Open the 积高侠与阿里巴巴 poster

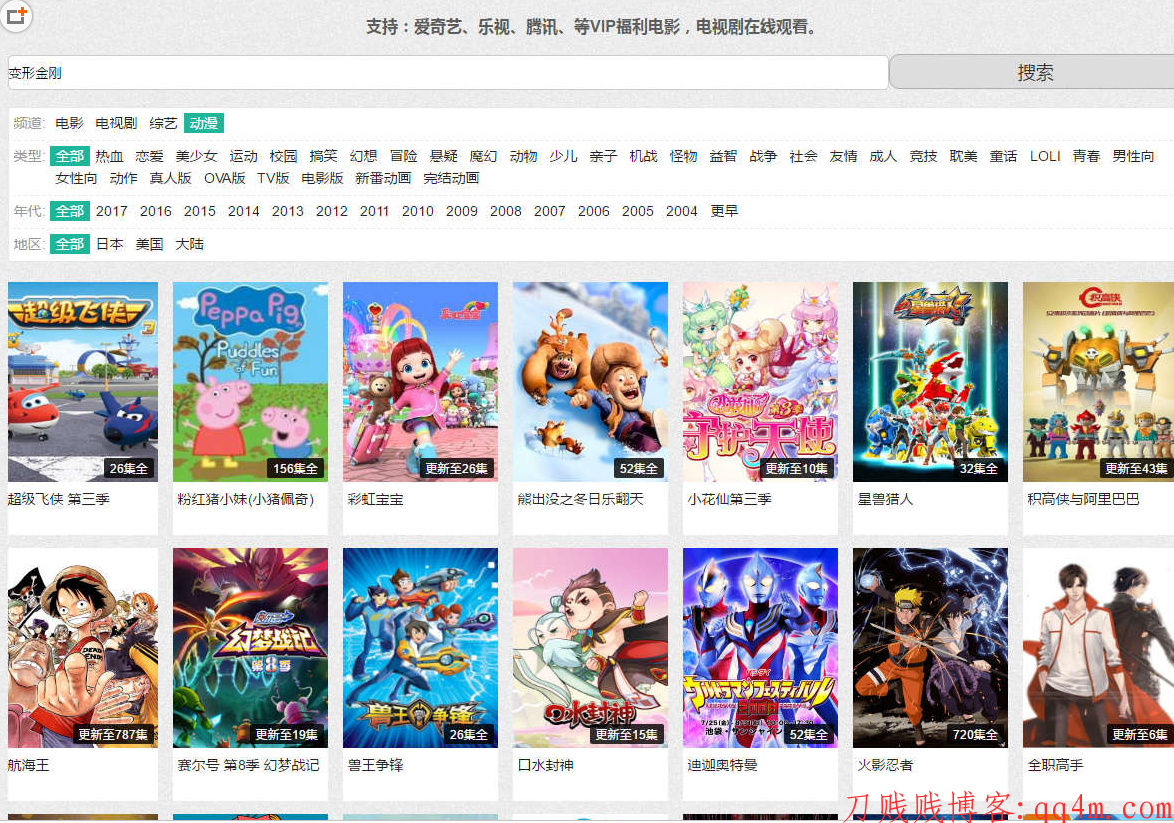click(x=1098, y=382)
